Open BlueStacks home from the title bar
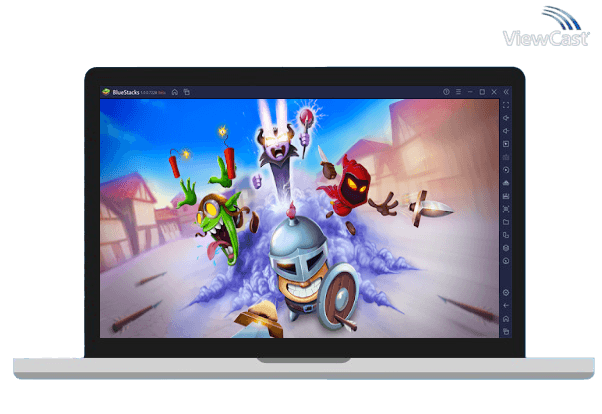Screen dimensions: 602x414 click(175, 92)
